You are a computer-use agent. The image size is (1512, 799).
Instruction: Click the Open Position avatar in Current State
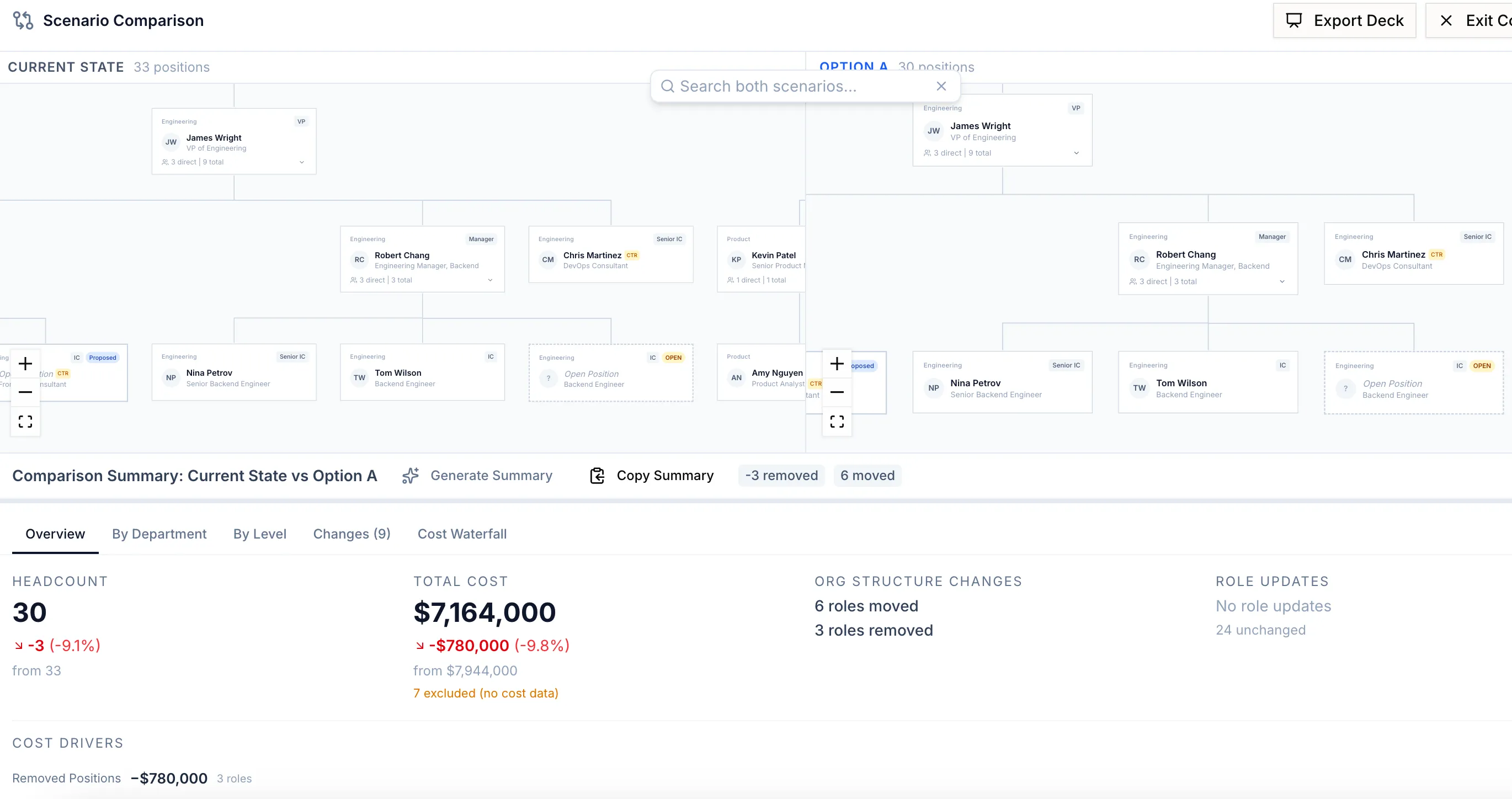point(548,379)
